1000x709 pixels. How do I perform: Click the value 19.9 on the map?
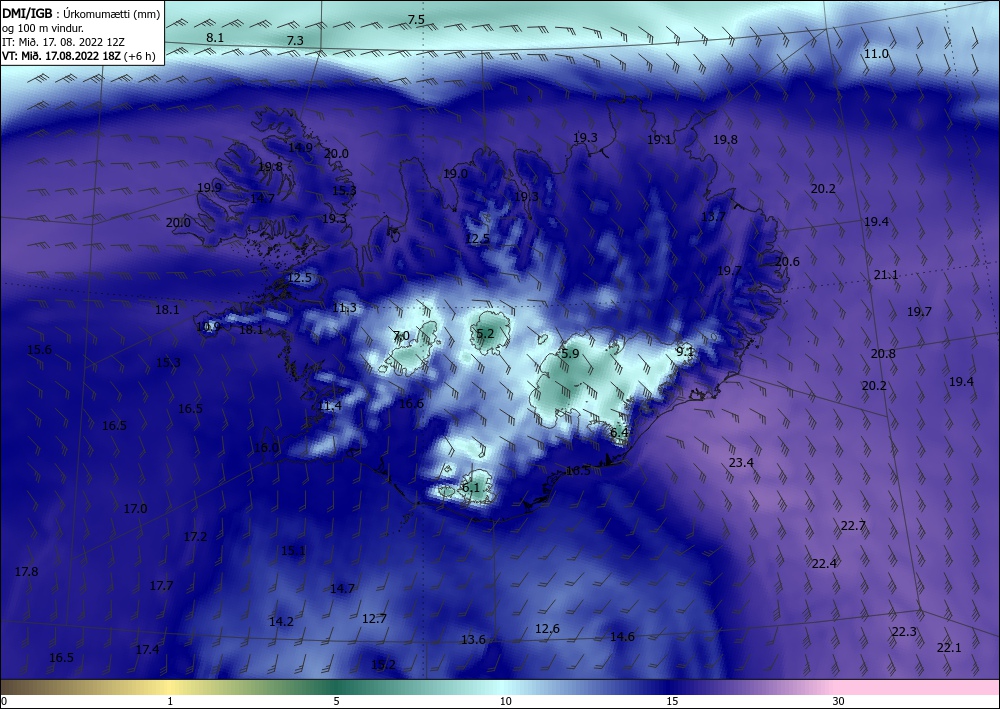pos(209,187)
